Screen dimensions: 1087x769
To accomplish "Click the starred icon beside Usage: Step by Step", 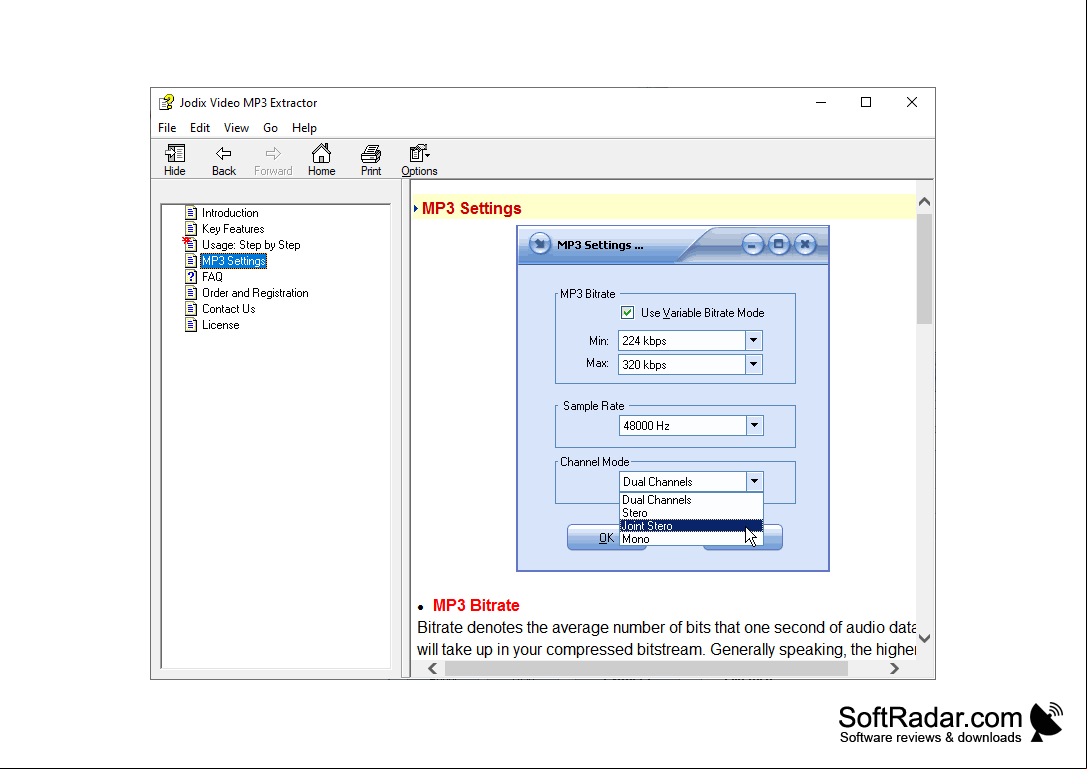I will pyautogui.click(x=190, y=245).
